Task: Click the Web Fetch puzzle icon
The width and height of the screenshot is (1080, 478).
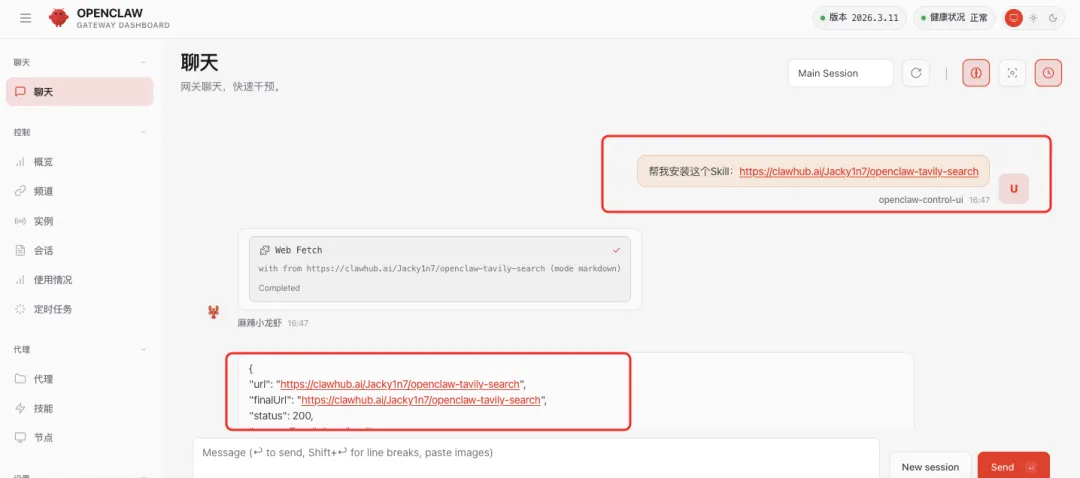Action: (x=264, y=250)
